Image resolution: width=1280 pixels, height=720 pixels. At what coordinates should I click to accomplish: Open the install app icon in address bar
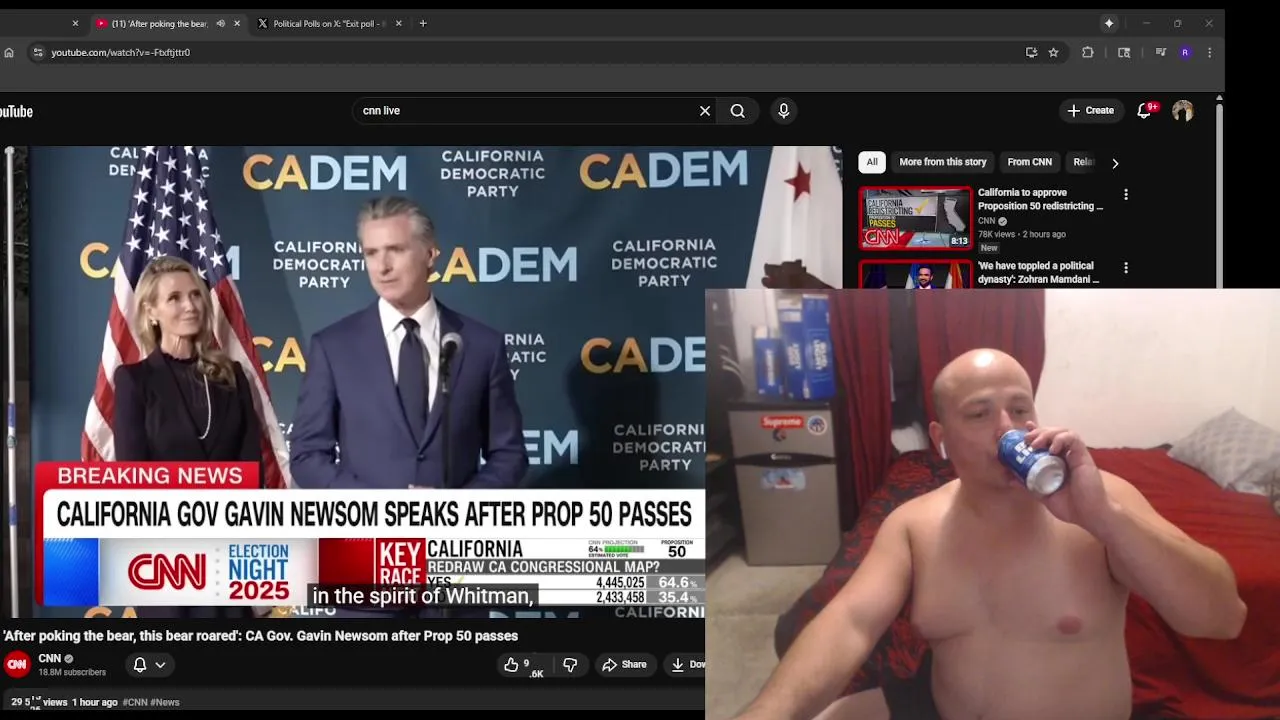(x=1031, y=52)
